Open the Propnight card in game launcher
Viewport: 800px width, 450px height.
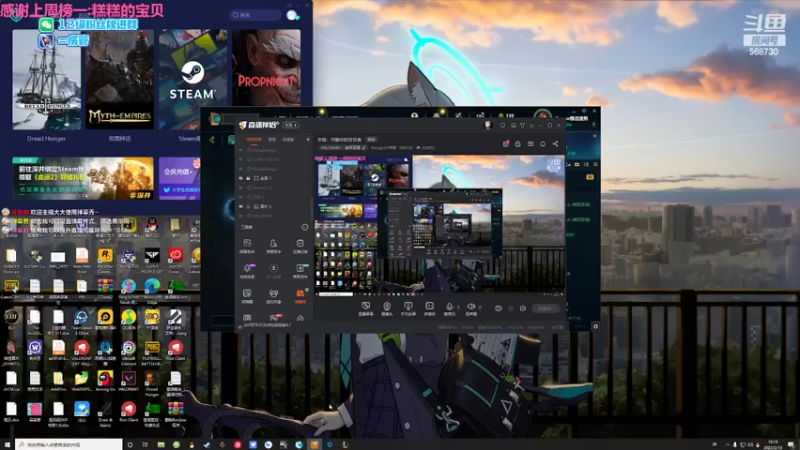pos(266,67)
